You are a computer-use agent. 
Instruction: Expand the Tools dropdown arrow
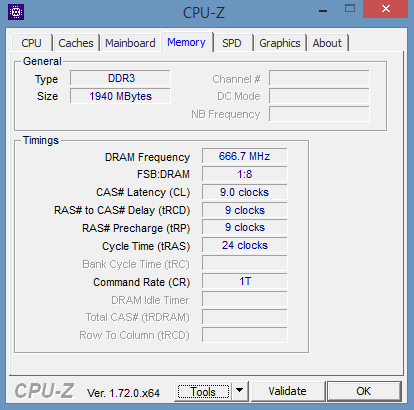pos(240,391)
